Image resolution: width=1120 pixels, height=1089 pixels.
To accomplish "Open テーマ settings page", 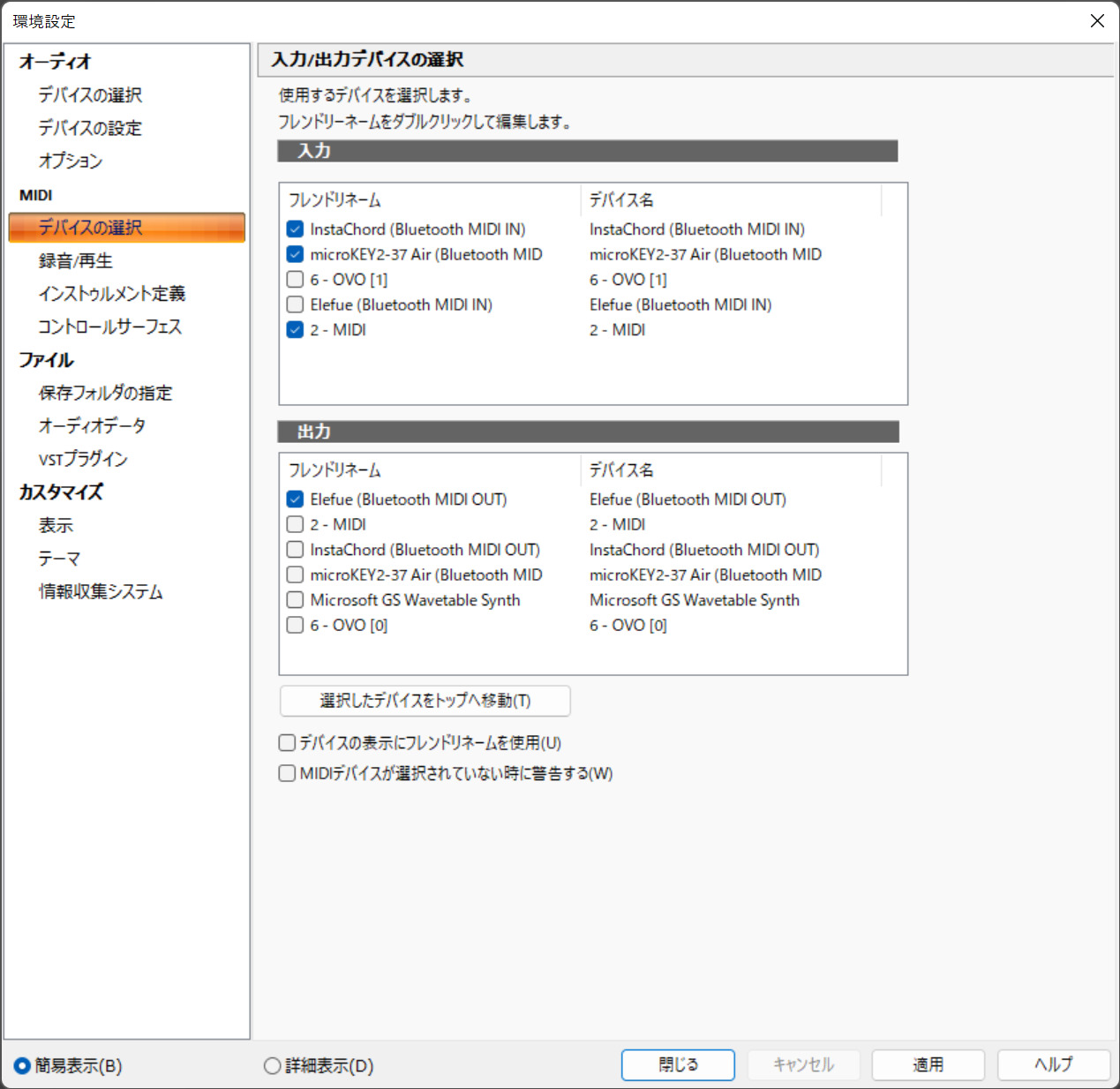I will point(59,558).
